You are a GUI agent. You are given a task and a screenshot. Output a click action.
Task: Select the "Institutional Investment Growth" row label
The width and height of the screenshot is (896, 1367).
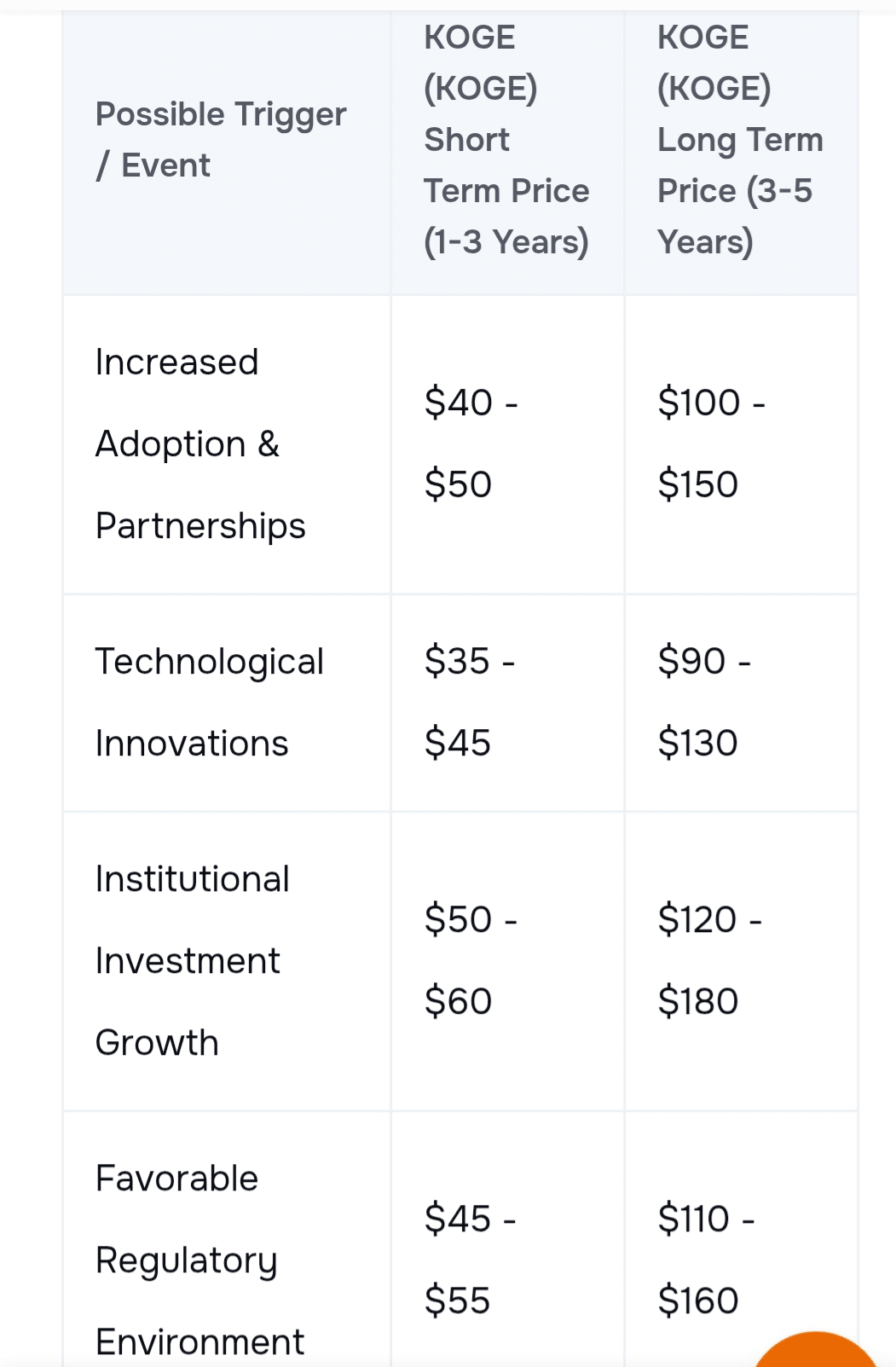tap(193, 961)
